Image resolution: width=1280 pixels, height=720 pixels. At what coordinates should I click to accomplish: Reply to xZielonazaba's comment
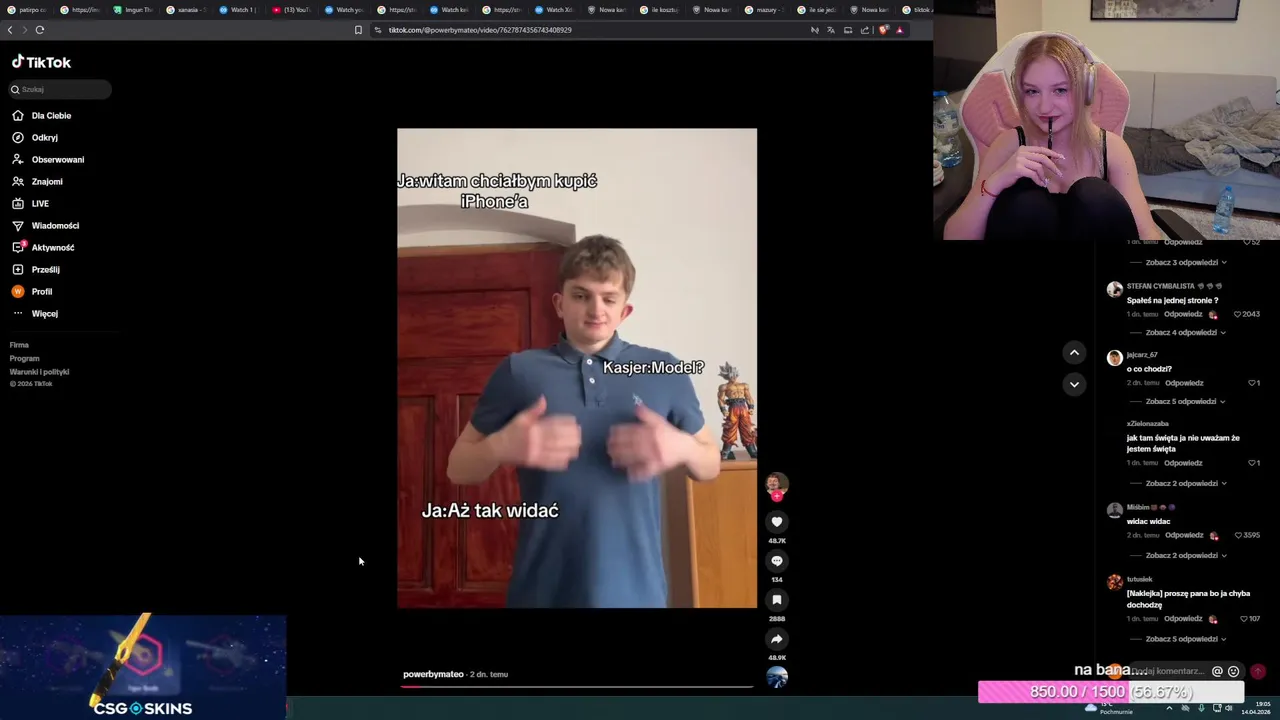pos(1183,463)
